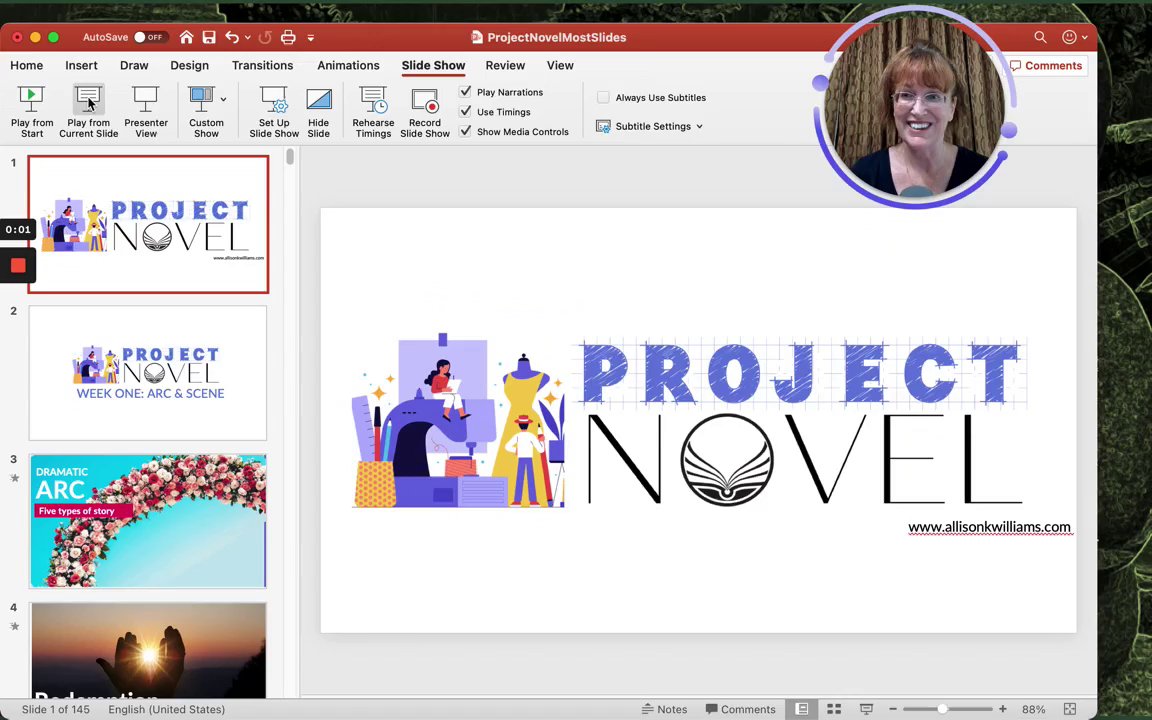
Task: Open the Transitions tab
Action: coord(262,65)
